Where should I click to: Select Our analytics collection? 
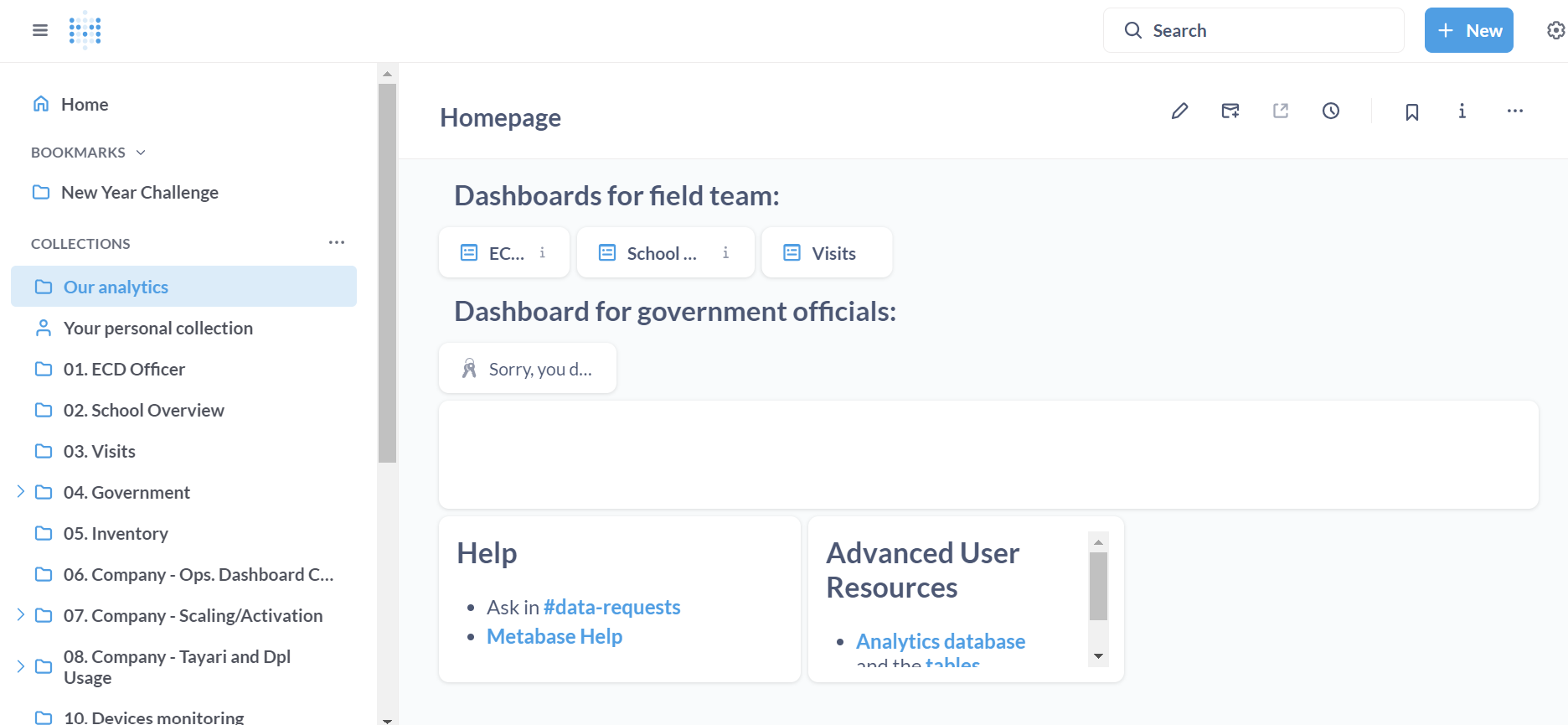pyautogui.click(x=116, y=287)
